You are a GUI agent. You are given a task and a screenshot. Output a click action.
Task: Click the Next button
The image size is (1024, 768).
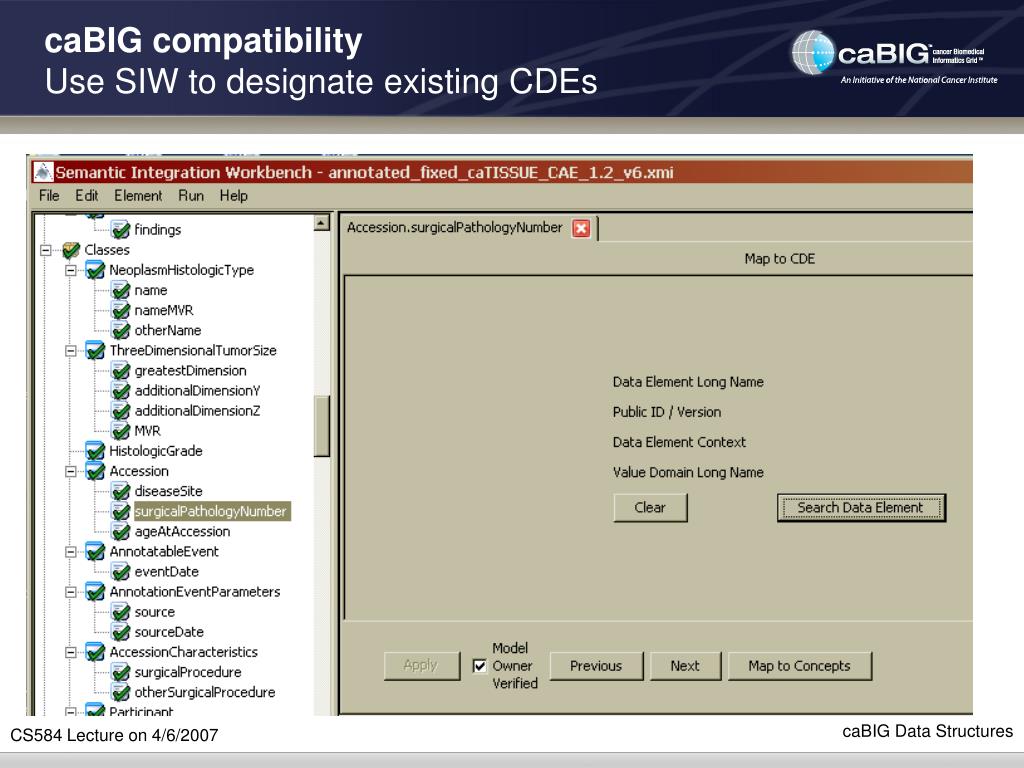click(685, 666)
